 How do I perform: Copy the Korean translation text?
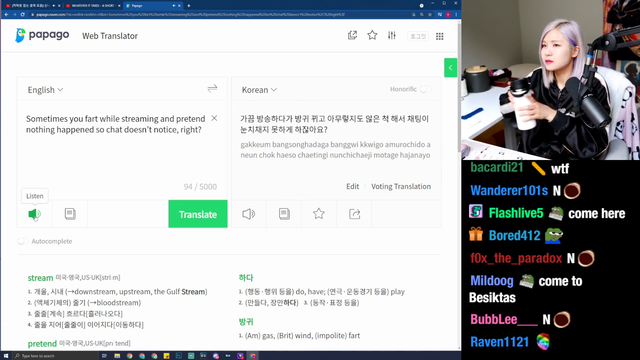[284, 214]
